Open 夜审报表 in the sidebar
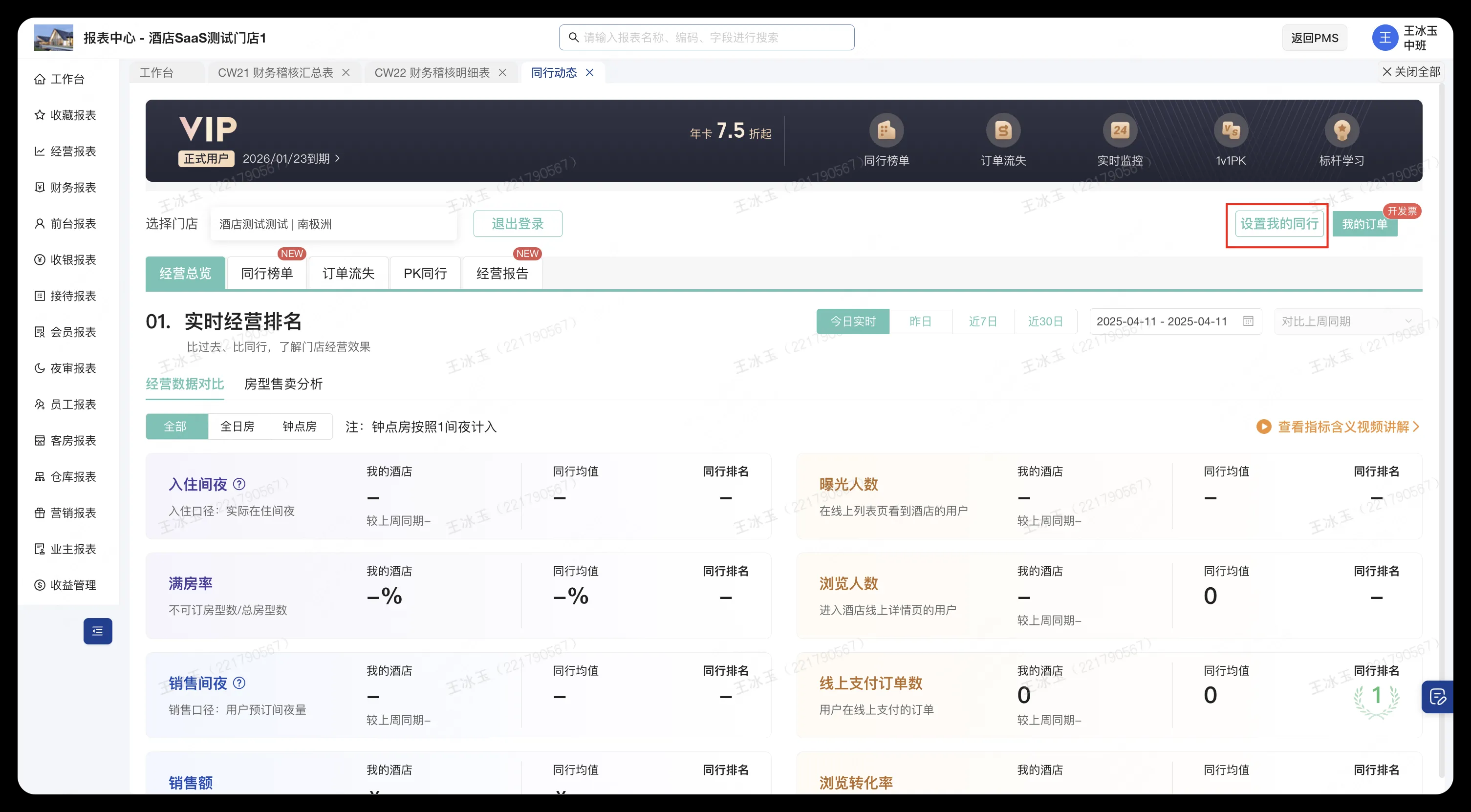Image resolution: width=1471 pixels, height=812 pixels. (x=65, y=368)
